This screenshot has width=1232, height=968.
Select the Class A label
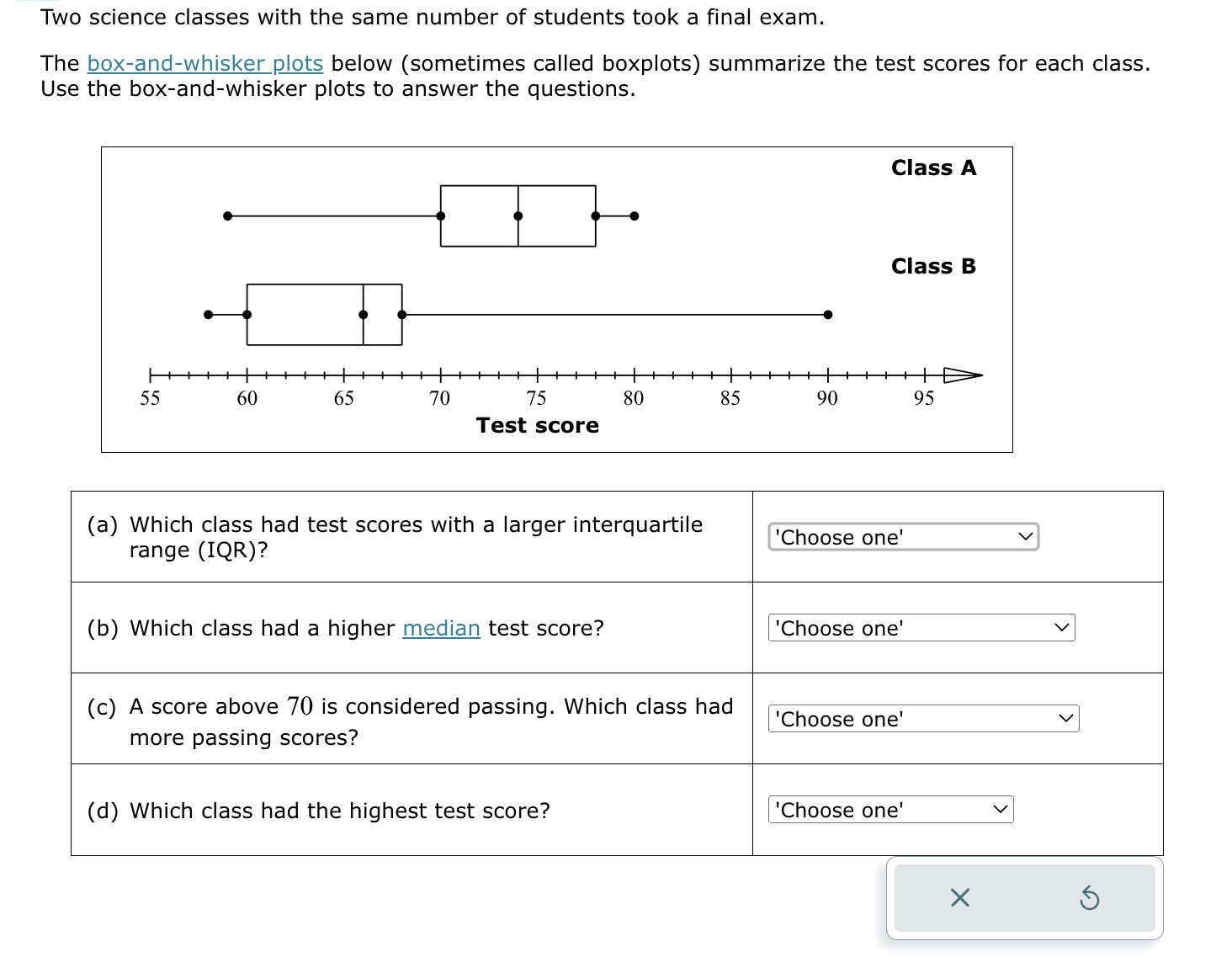coord(934,168)
